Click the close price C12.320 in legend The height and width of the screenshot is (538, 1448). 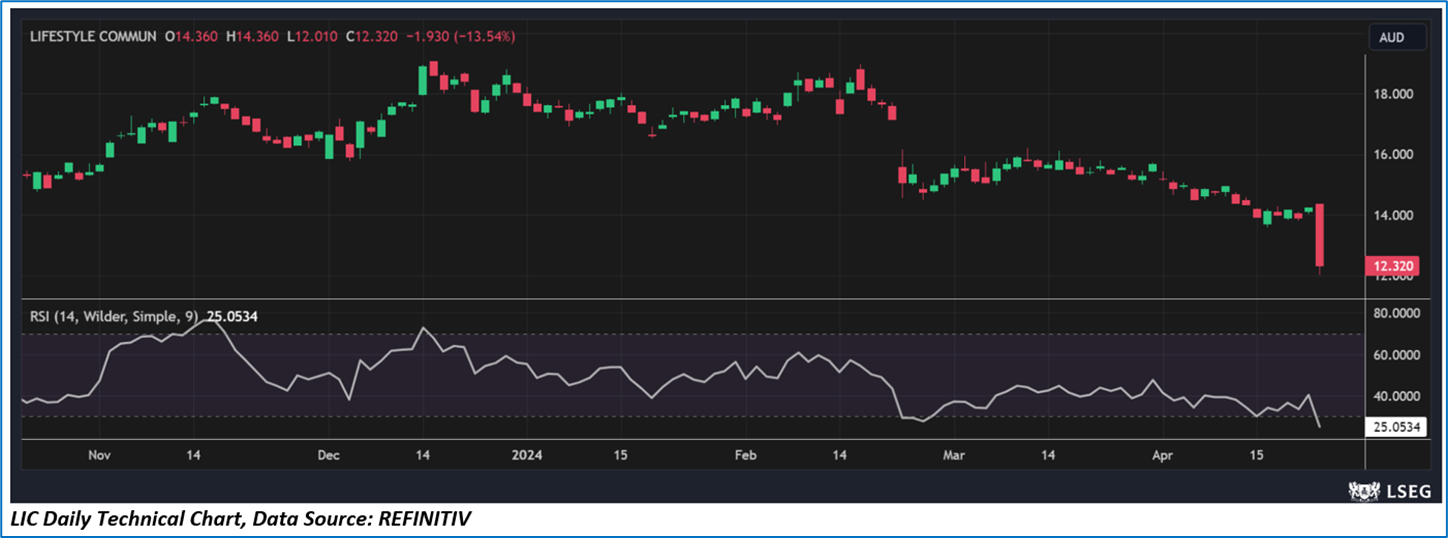point(372,36)
